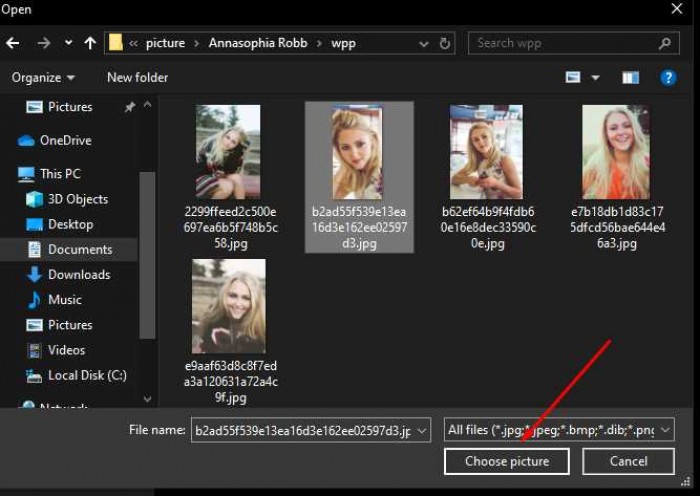Select thumbnail of e9aaf63d8c8f7ed...9f.jpg

[229, 306]
